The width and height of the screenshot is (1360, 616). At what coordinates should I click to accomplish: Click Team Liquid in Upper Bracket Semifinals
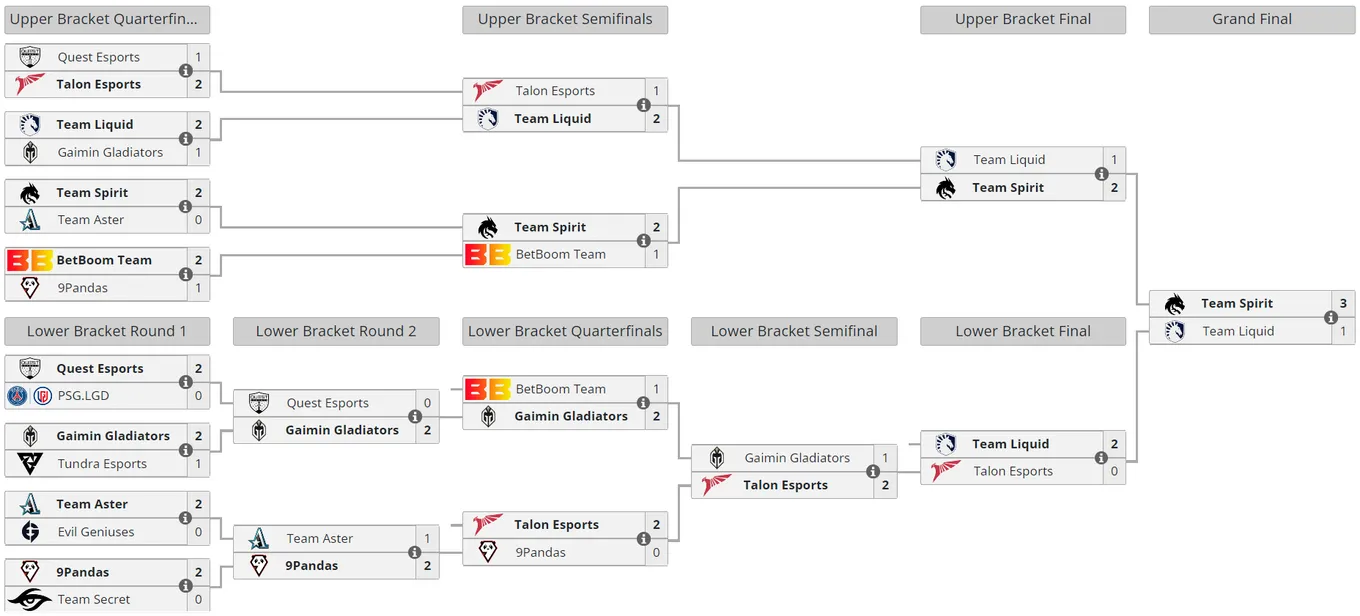point(552,119)
